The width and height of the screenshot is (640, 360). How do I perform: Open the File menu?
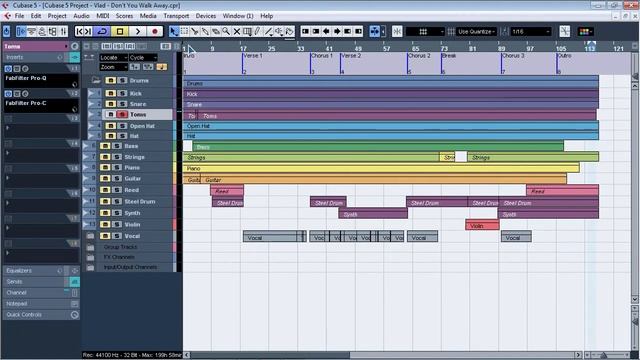click(x=19, y=16)
